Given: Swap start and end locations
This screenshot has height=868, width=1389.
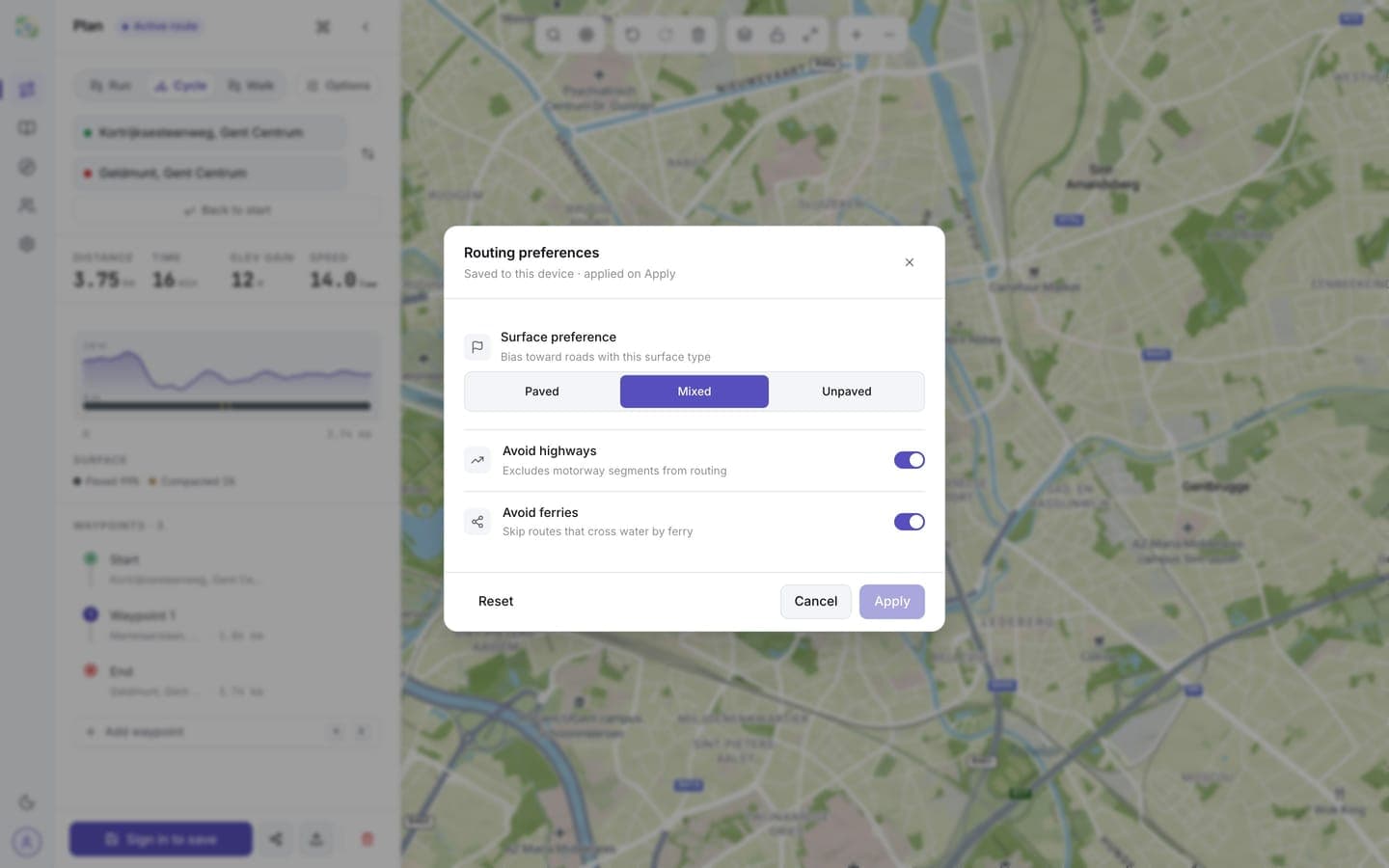Looking at the screenshot, I should 368,153.
